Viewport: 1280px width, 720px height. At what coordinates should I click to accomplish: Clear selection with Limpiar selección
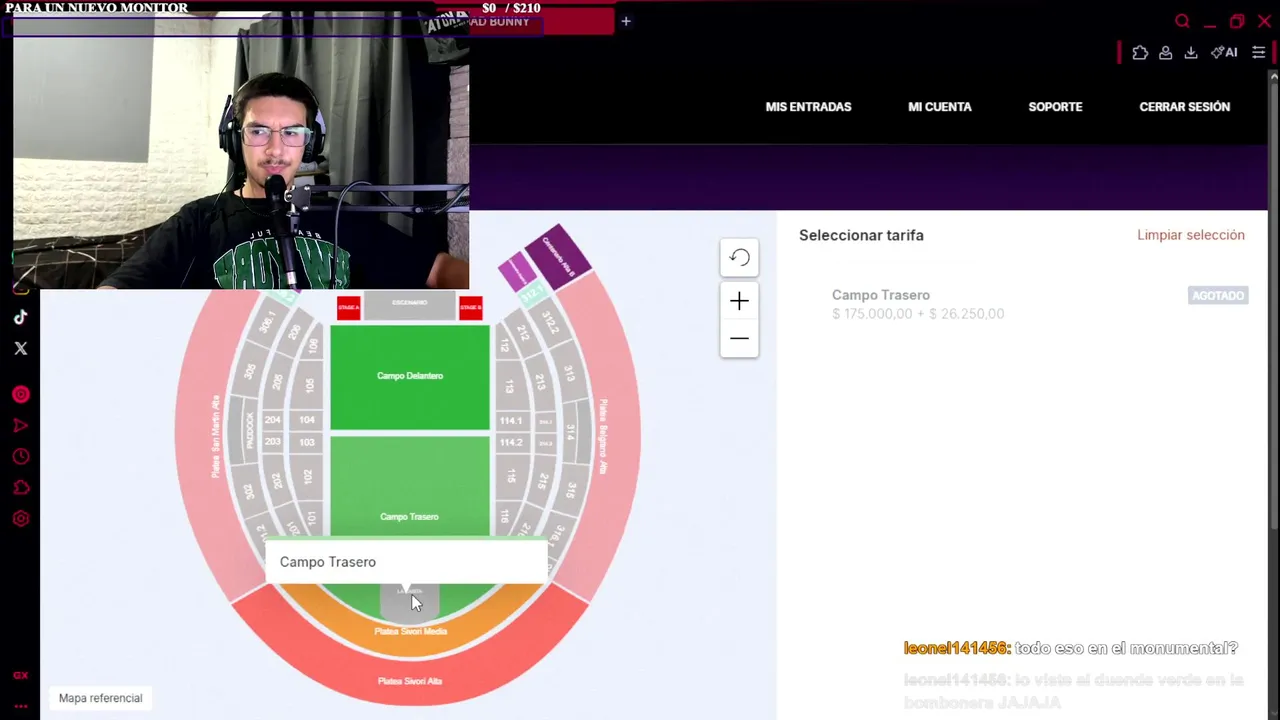[1190, 235]
